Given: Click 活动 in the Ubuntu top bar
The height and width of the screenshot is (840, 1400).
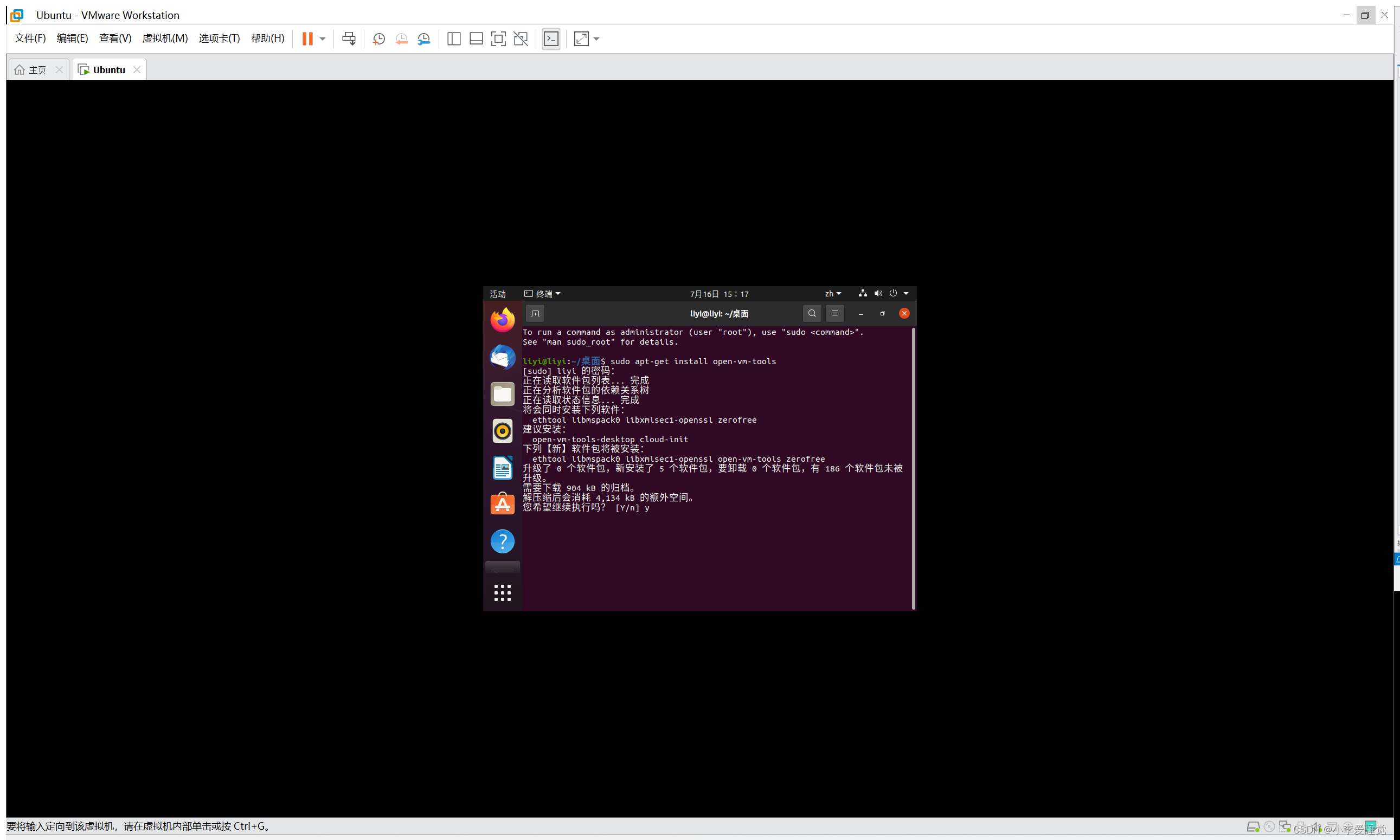Looking at the screenshot, I should click(497, 294).
